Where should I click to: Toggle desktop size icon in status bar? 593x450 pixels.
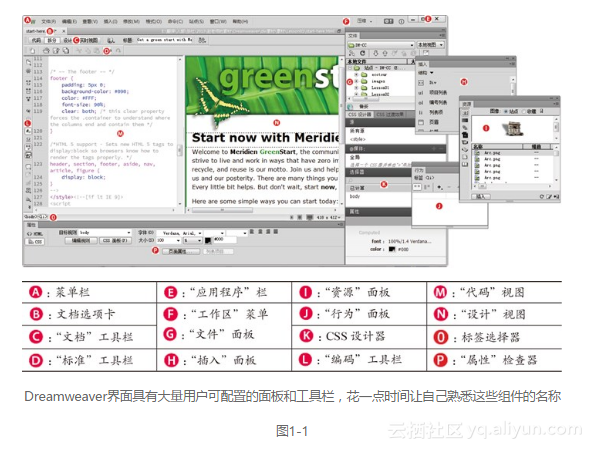coord(310,217)
